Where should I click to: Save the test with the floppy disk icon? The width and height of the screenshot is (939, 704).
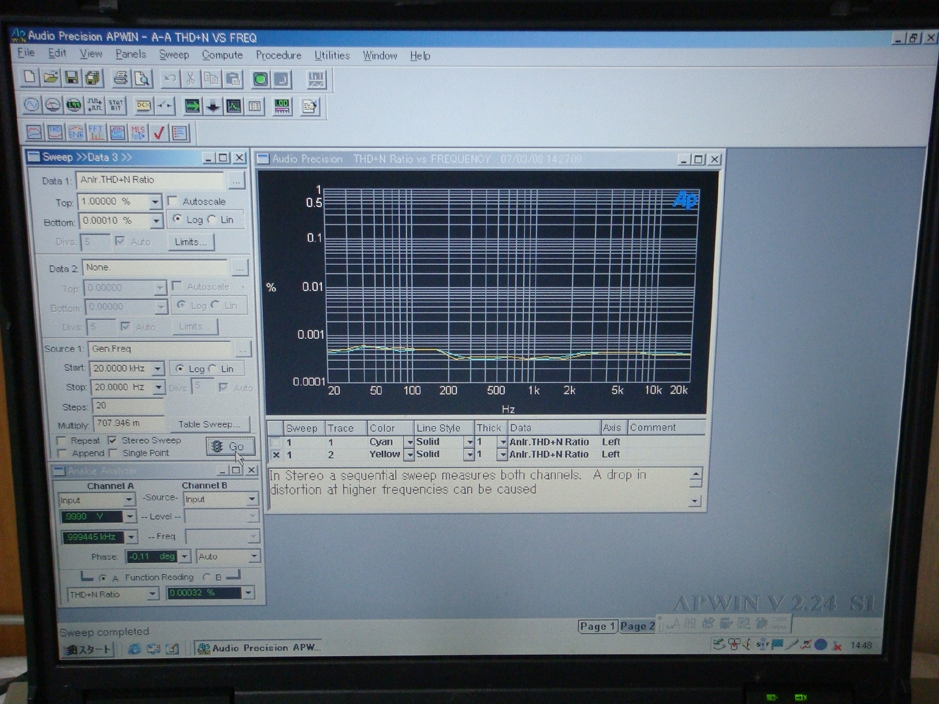click(x=71, y=78)
